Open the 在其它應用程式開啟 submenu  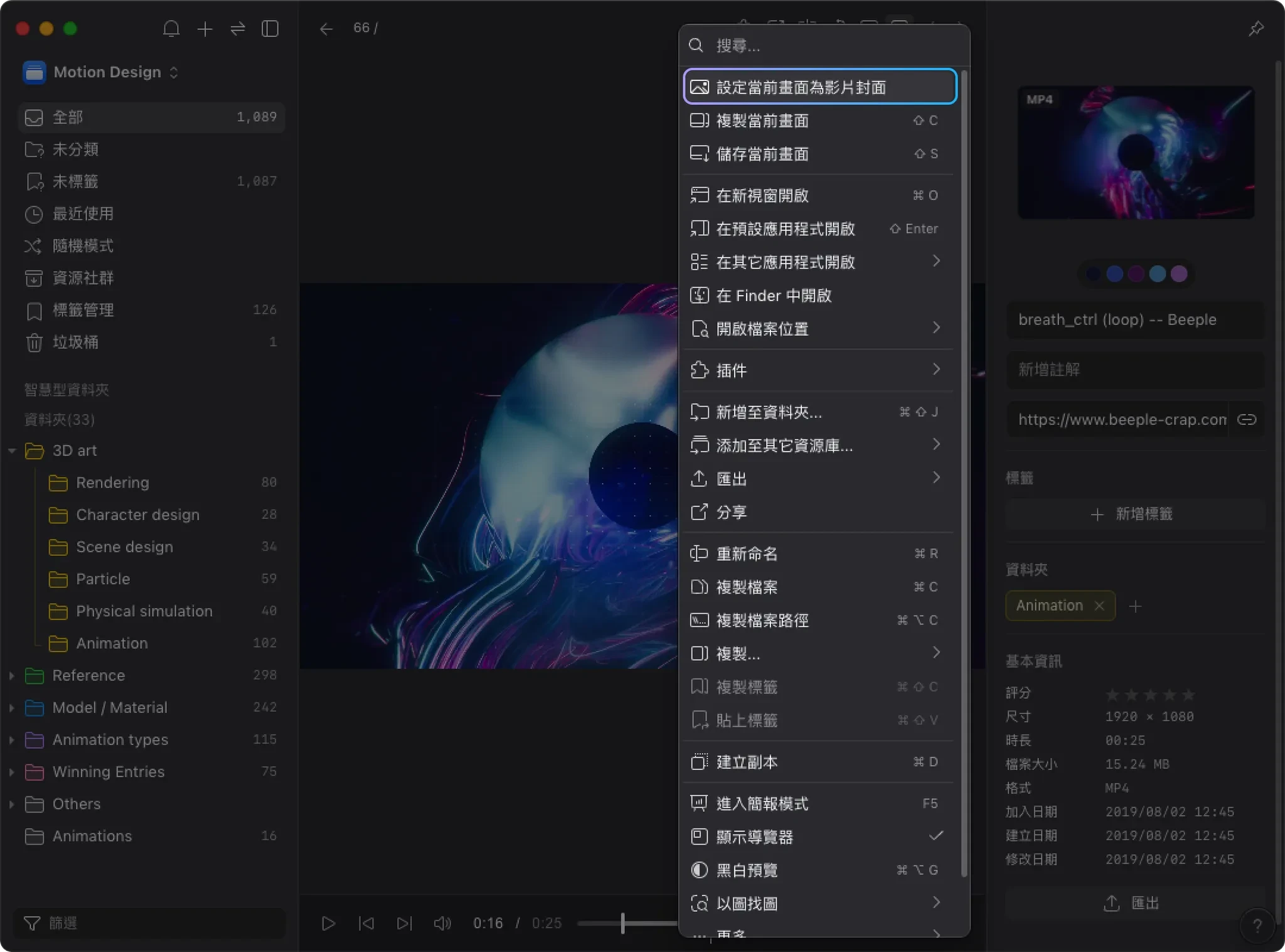point(819,262)
